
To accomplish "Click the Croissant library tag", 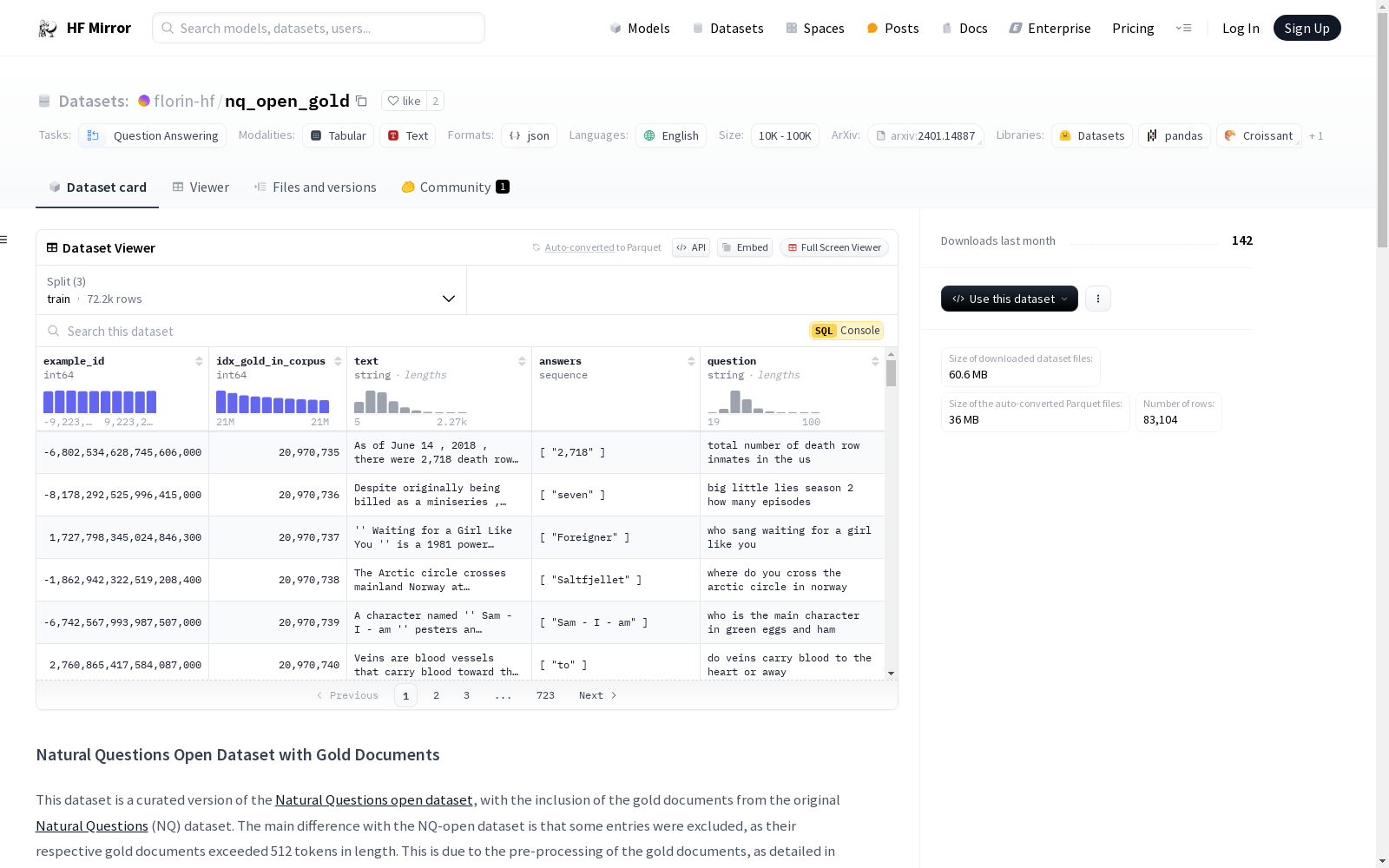I will [x=1259, y=135].
